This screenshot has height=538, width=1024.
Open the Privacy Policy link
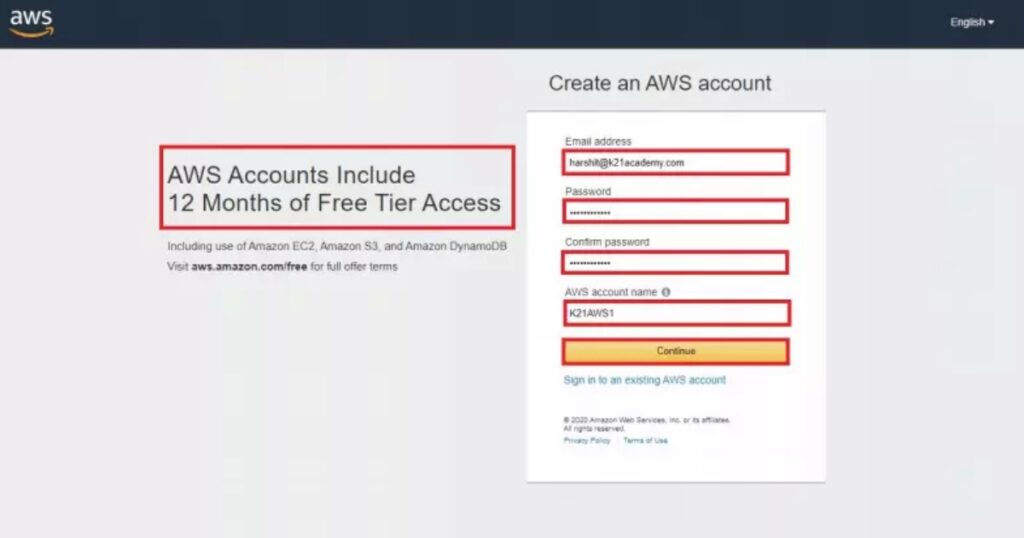tap(586, 441)
